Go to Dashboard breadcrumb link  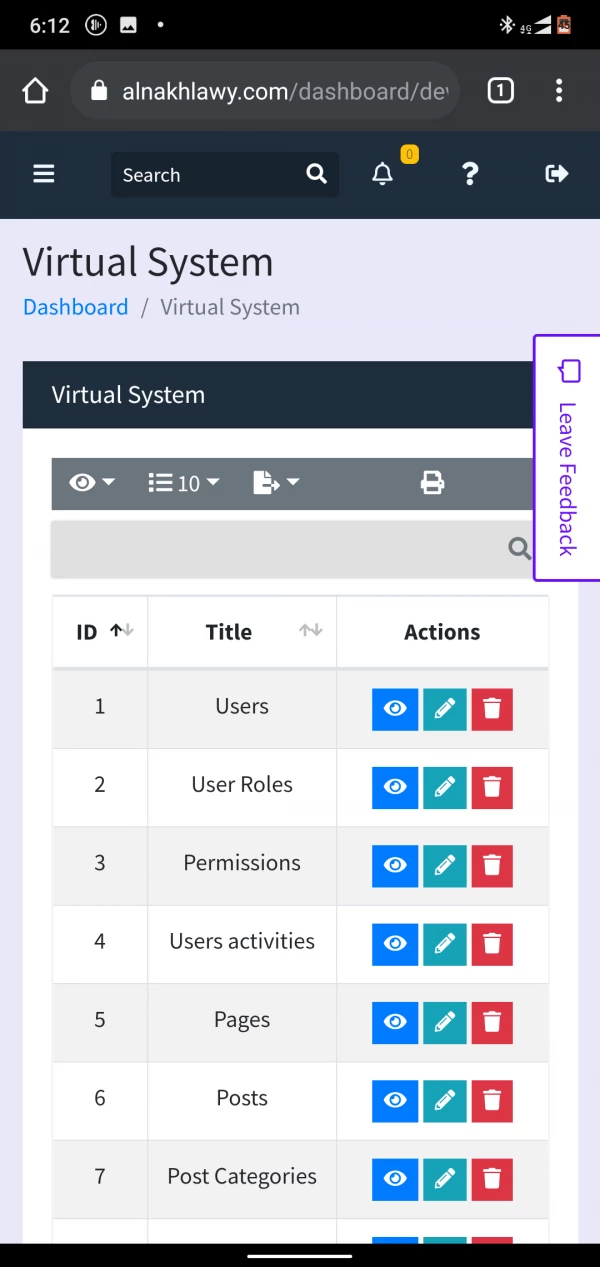pyautogui.click(x=76, y=307)
